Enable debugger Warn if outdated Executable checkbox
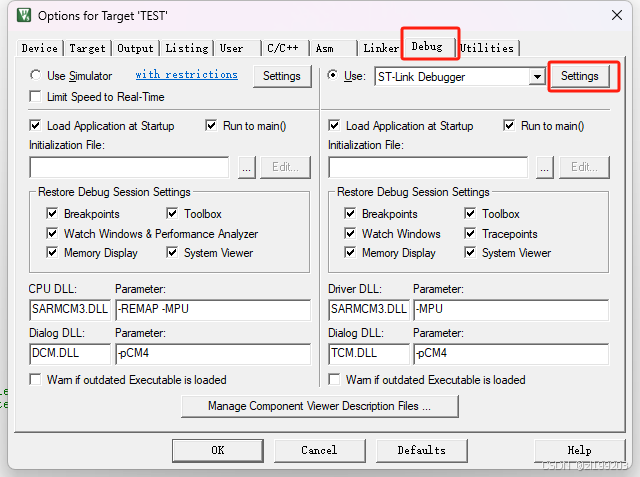The height and width of the screenshot is (477, 640). pos(334,379)
